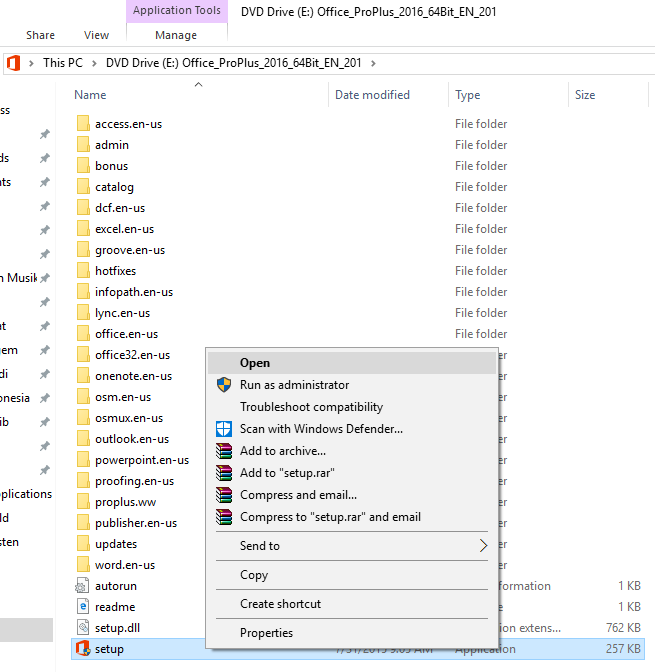This screenshot has height=672, width=655.
Task: Click the plications item in the sidebar
Action: (26, 494)
